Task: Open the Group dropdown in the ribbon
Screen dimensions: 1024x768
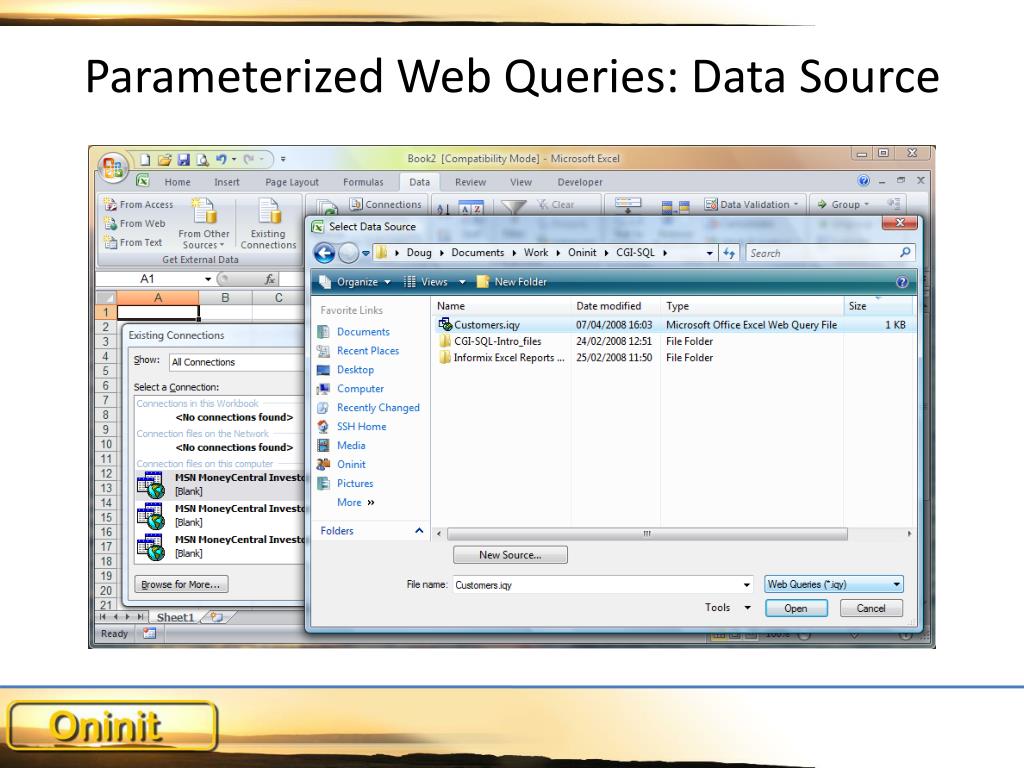Action: tap(843, 204)
